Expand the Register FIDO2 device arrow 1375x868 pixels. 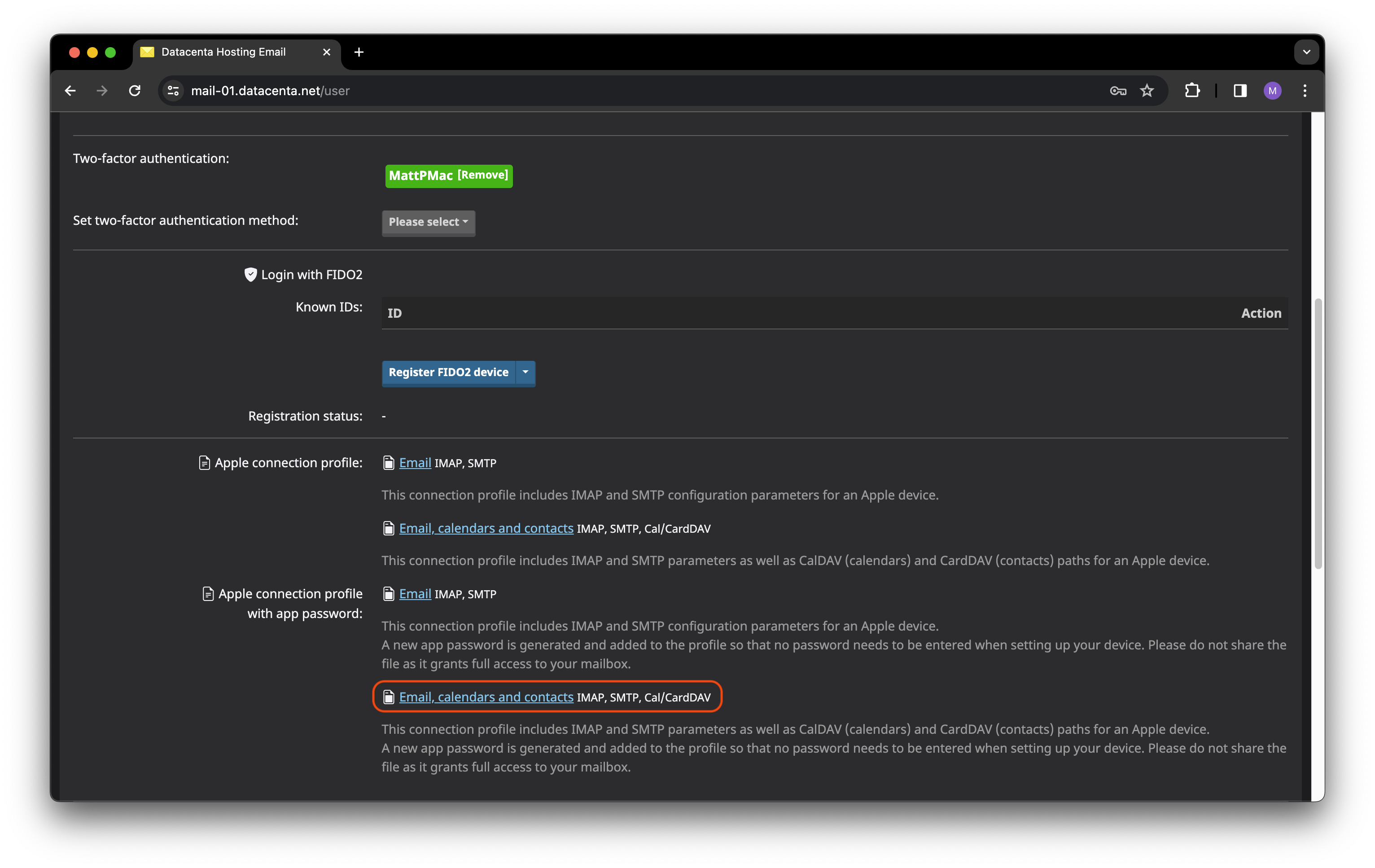525,373
